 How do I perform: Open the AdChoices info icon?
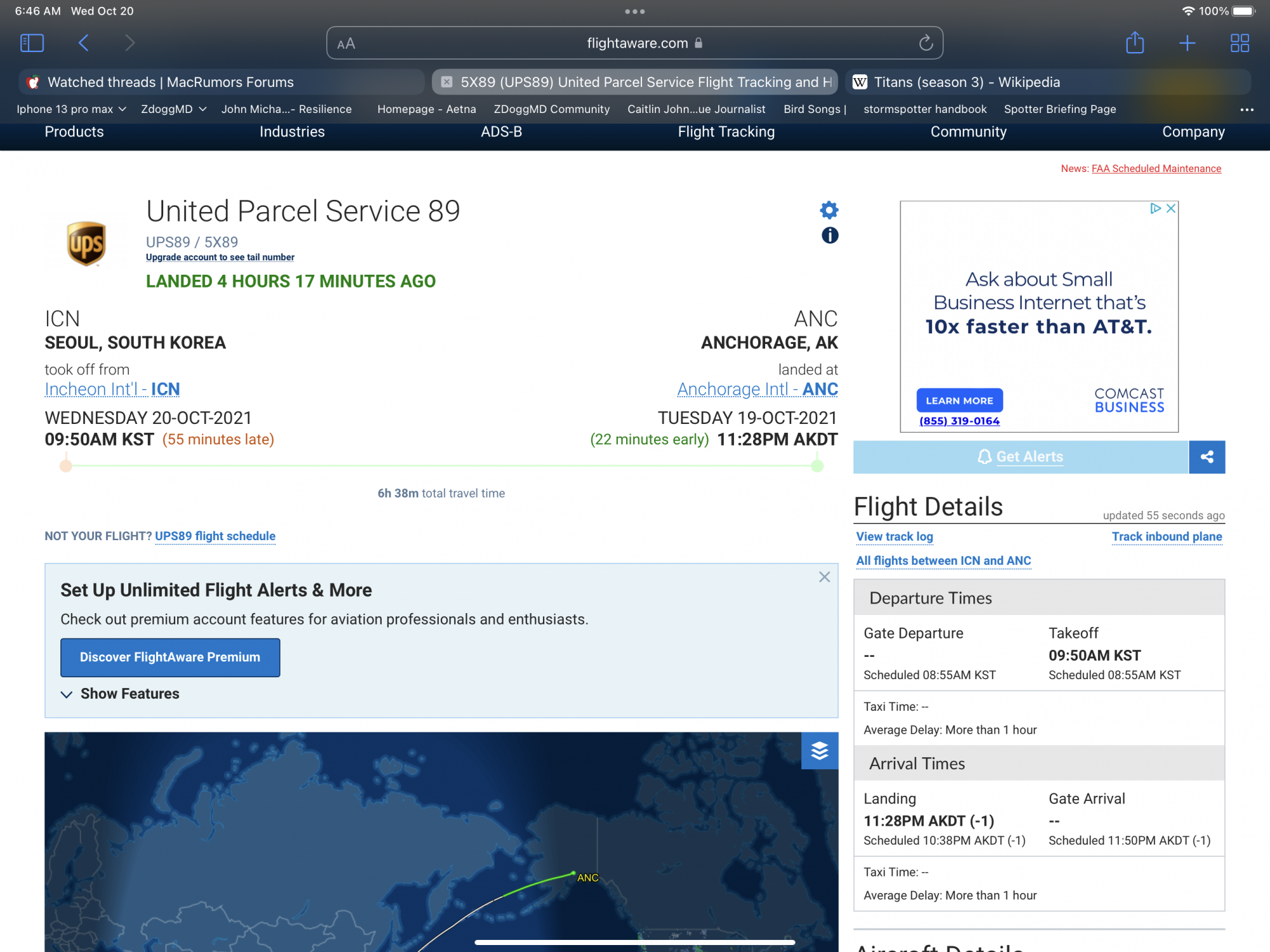[1156, 208]
